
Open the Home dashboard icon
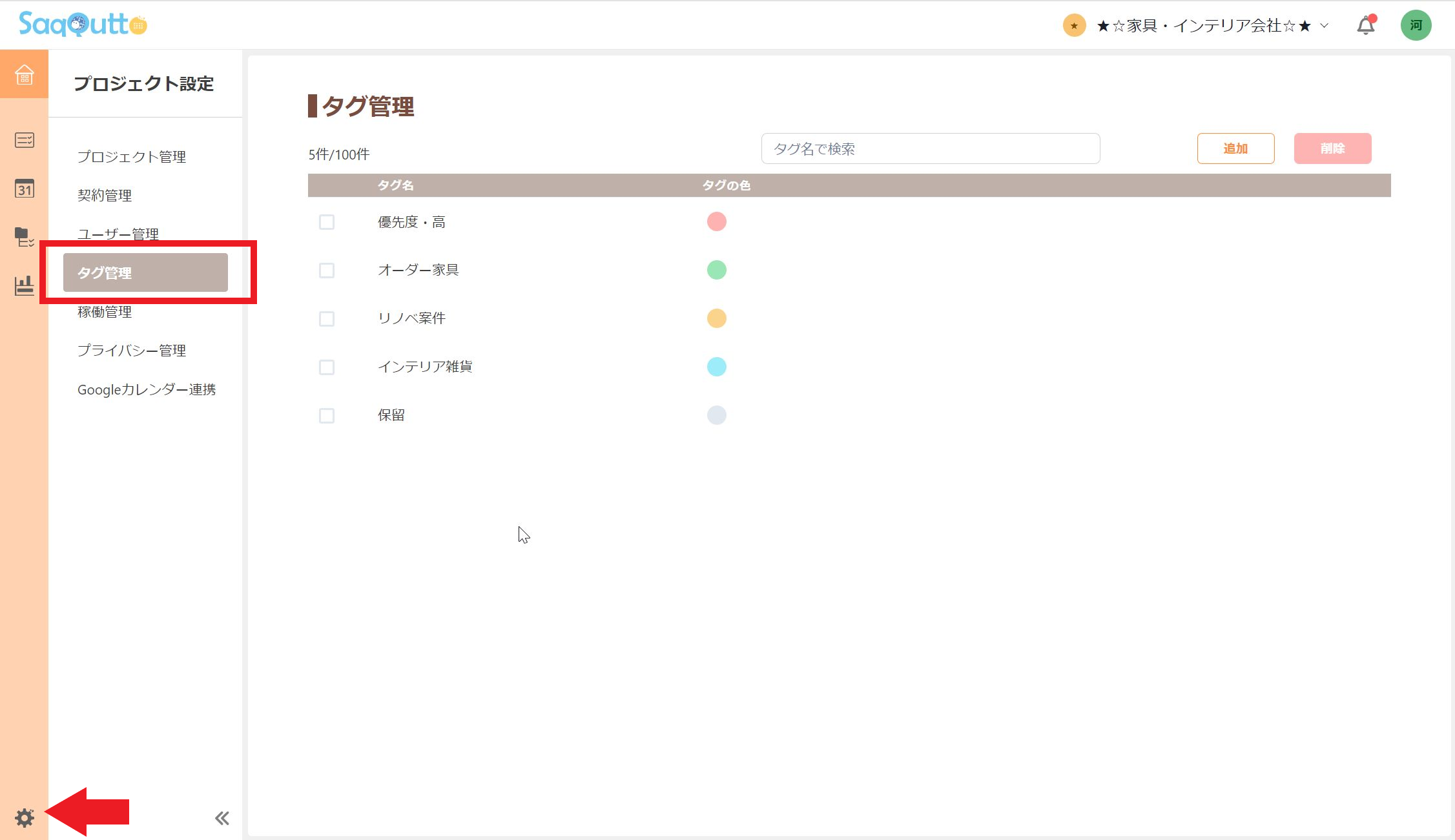click(x=24, y=74)
